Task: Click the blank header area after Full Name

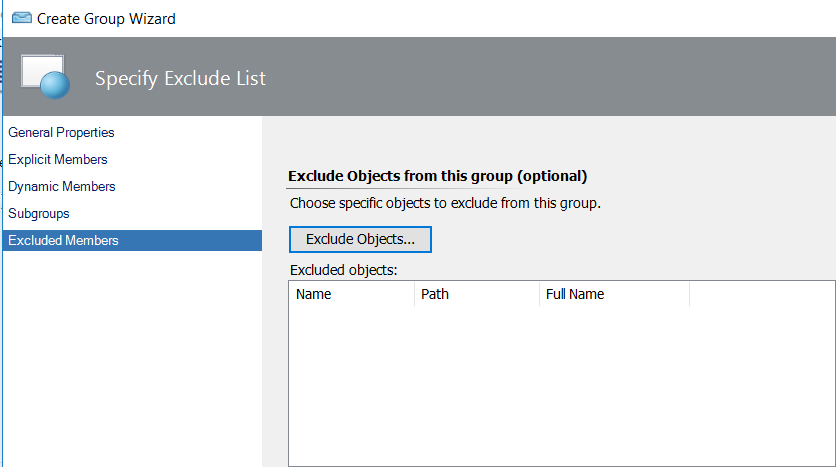Action: pyautogui.click(x=762, y=294)
